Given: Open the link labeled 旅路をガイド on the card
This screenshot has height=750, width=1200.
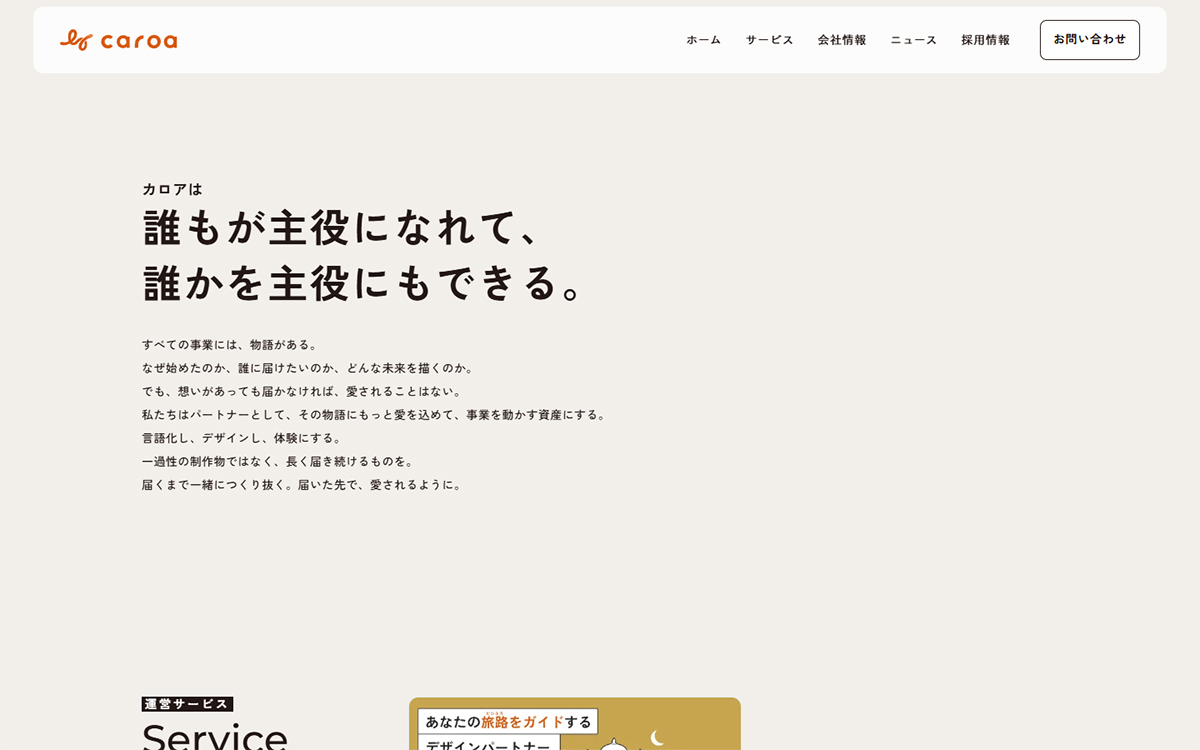Looking at the screenshot, I should coord(522,721).
